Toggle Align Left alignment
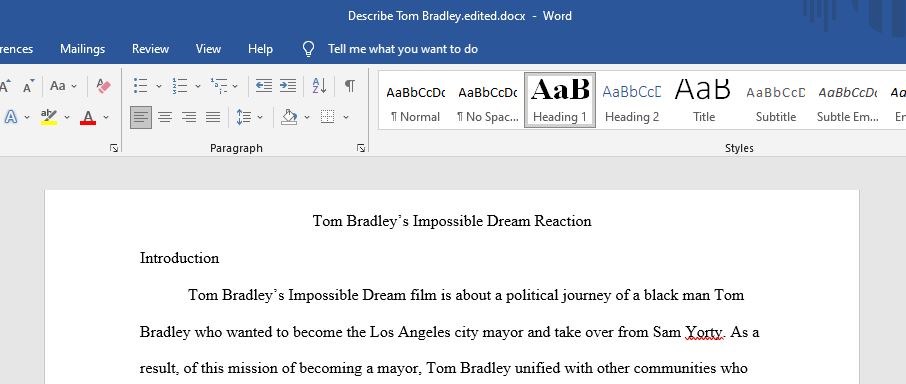 (141, 117)
